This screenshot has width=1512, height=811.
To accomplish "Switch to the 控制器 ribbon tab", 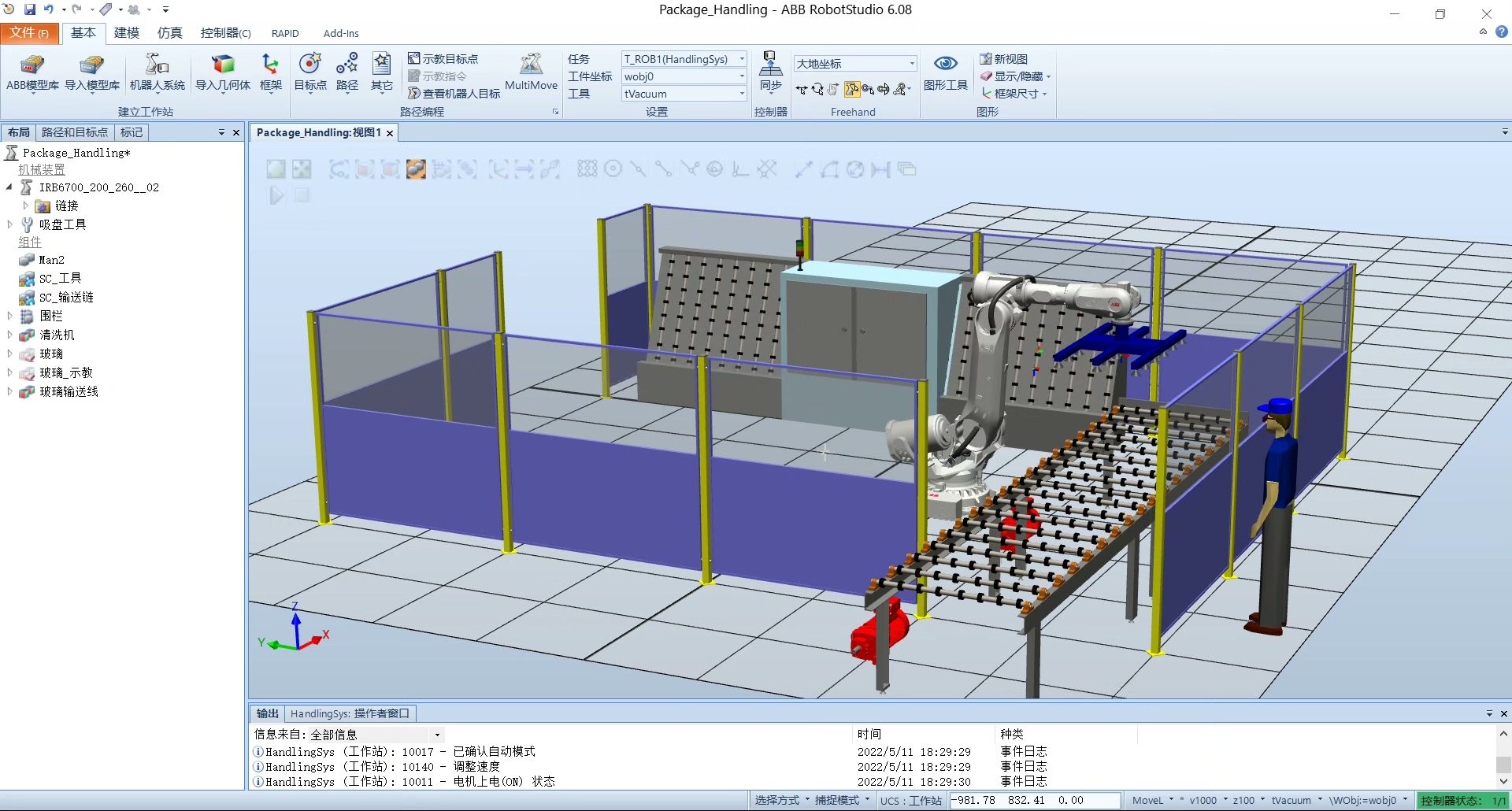I will pyautogui.click(x=225, y=33).
